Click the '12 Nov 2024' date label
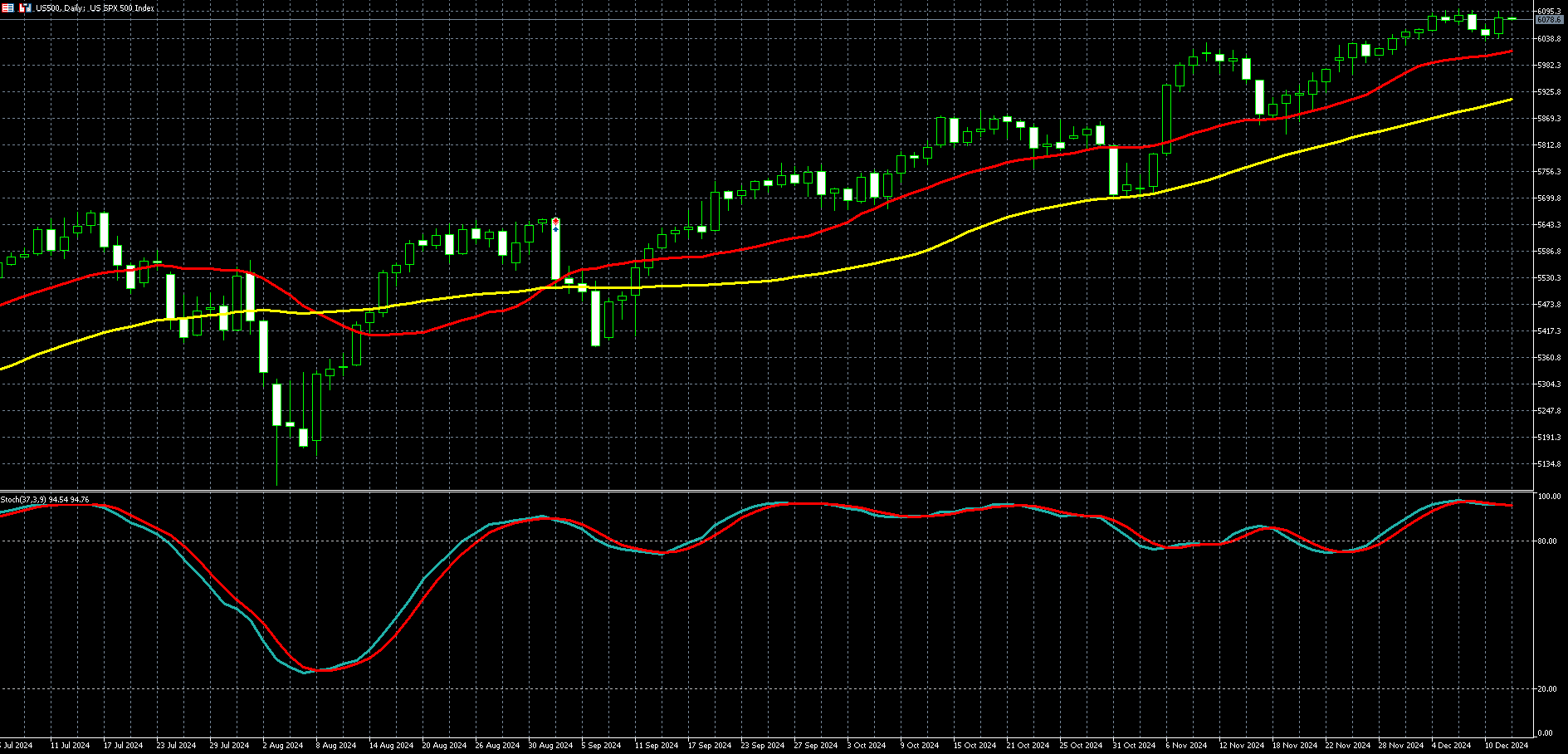Image resolution: width=1568 pixels, height=754 pixels. 1242,746
